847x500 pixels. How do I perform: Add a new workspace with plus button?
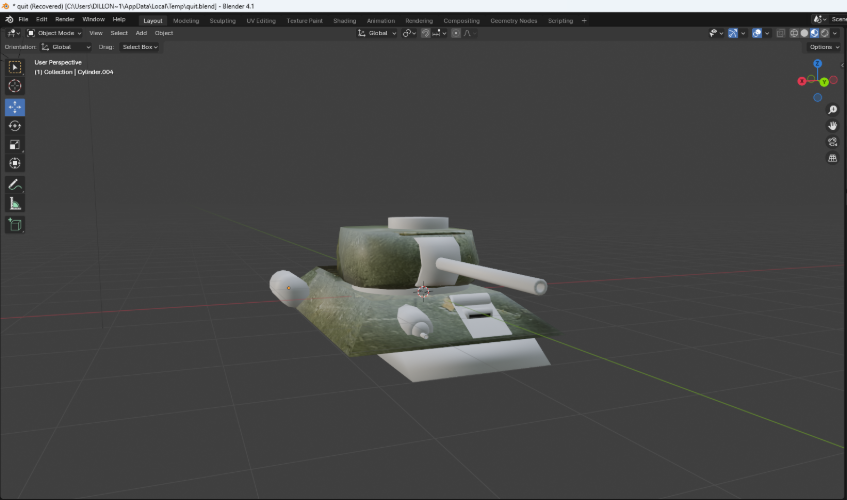click(584, 21)
